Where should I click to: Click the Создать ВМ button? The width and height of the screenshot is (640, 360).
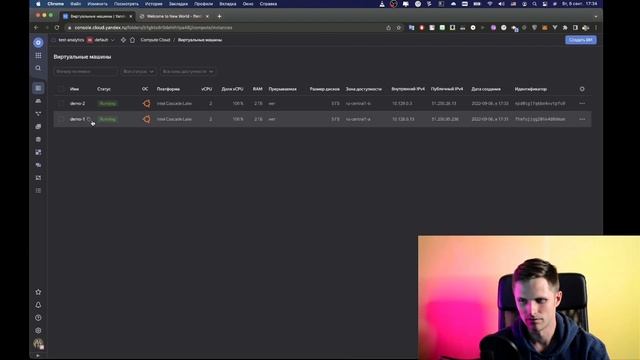click(x=581, y=40)
